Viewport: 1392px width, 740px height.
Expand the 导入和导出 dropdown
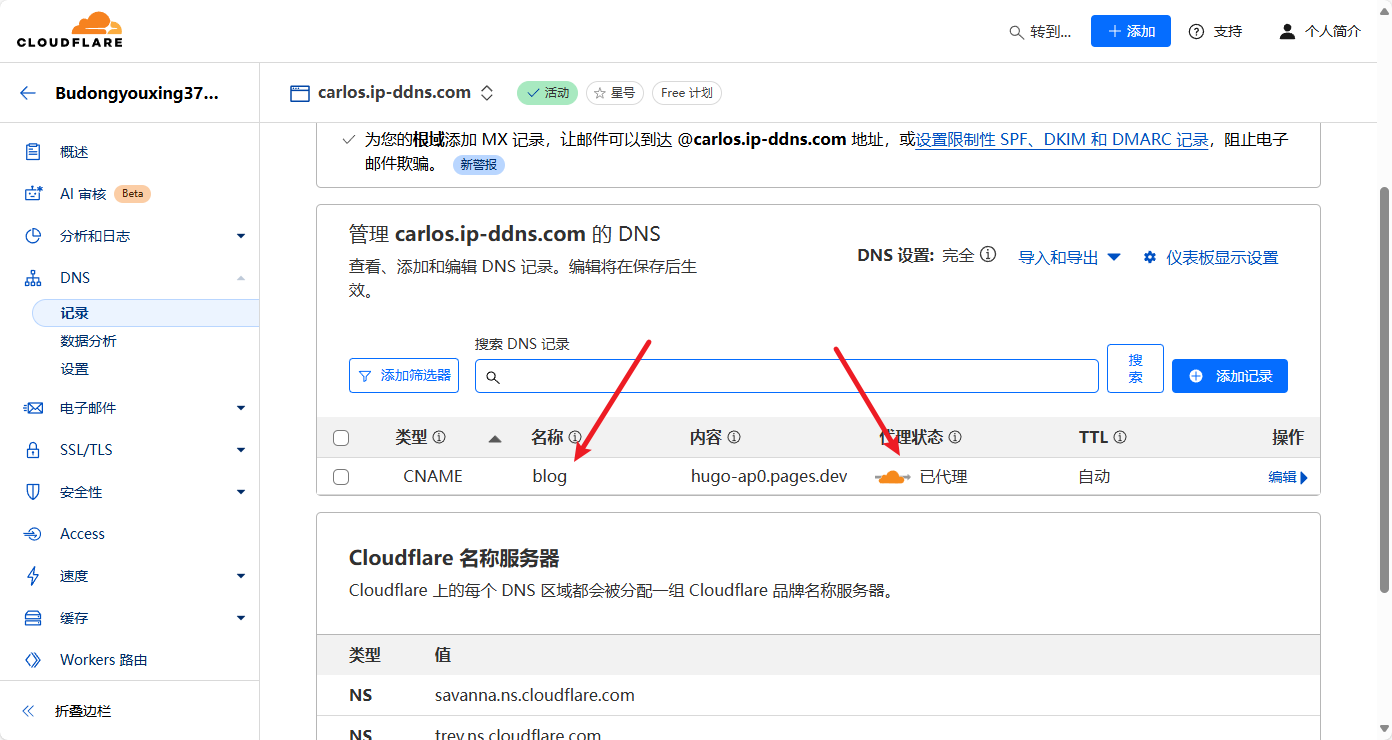coord(1069,257)
